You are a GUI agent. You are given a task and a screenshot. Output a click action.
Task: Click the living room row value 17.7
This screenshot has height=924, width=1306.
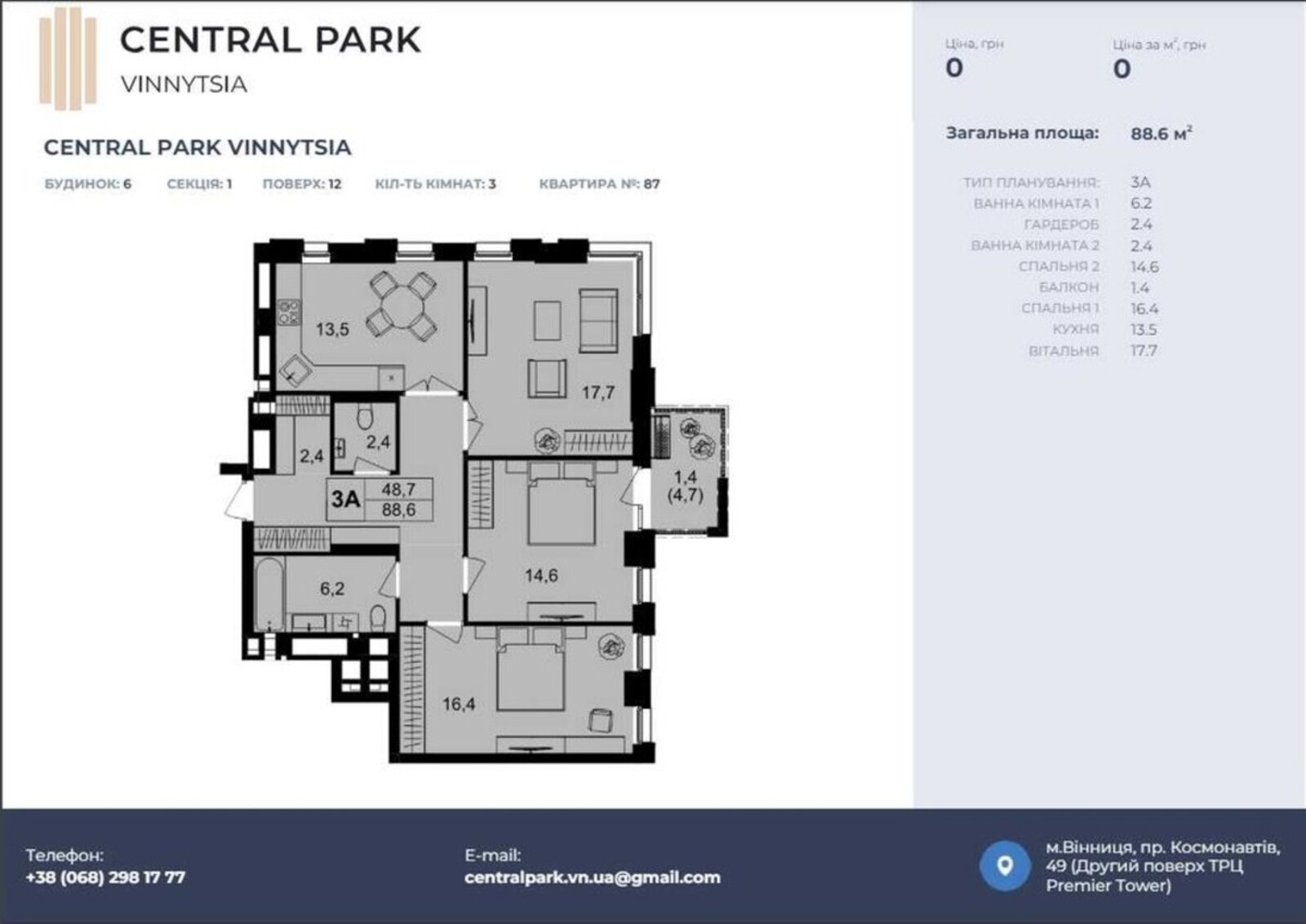(x=1143, y=351)
